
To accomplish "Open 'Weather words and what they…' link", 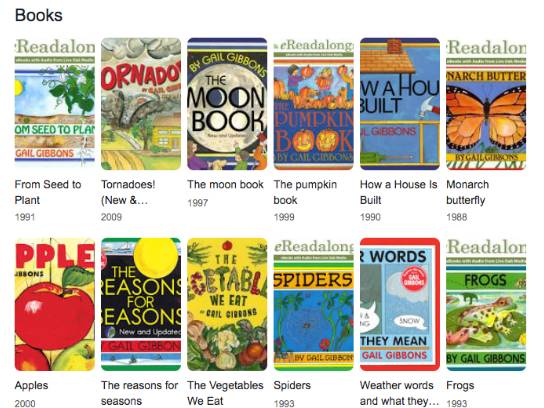I will click(x=399, y=393).
